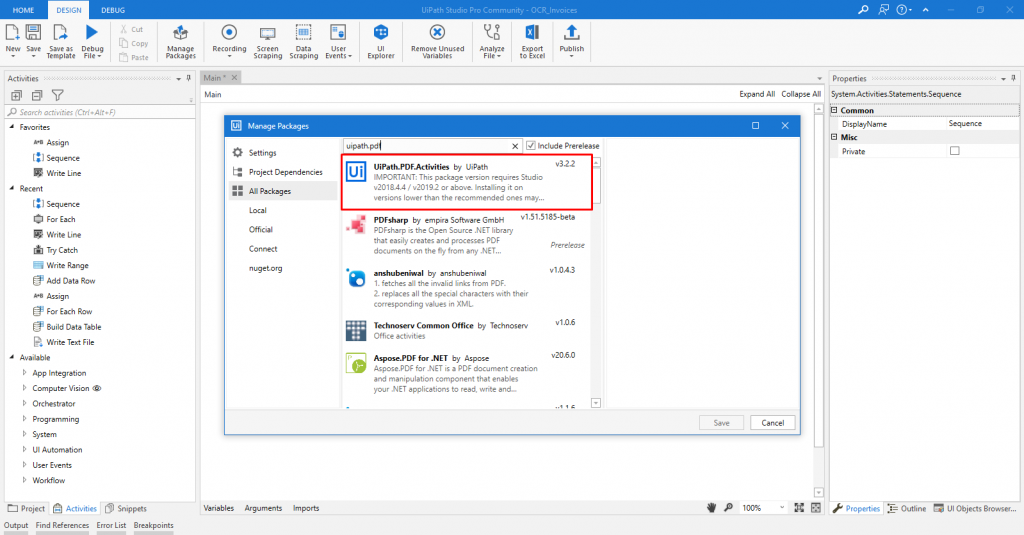Click package list scroll down arrow
The image size is (1024, 535).
coord(596,403)
